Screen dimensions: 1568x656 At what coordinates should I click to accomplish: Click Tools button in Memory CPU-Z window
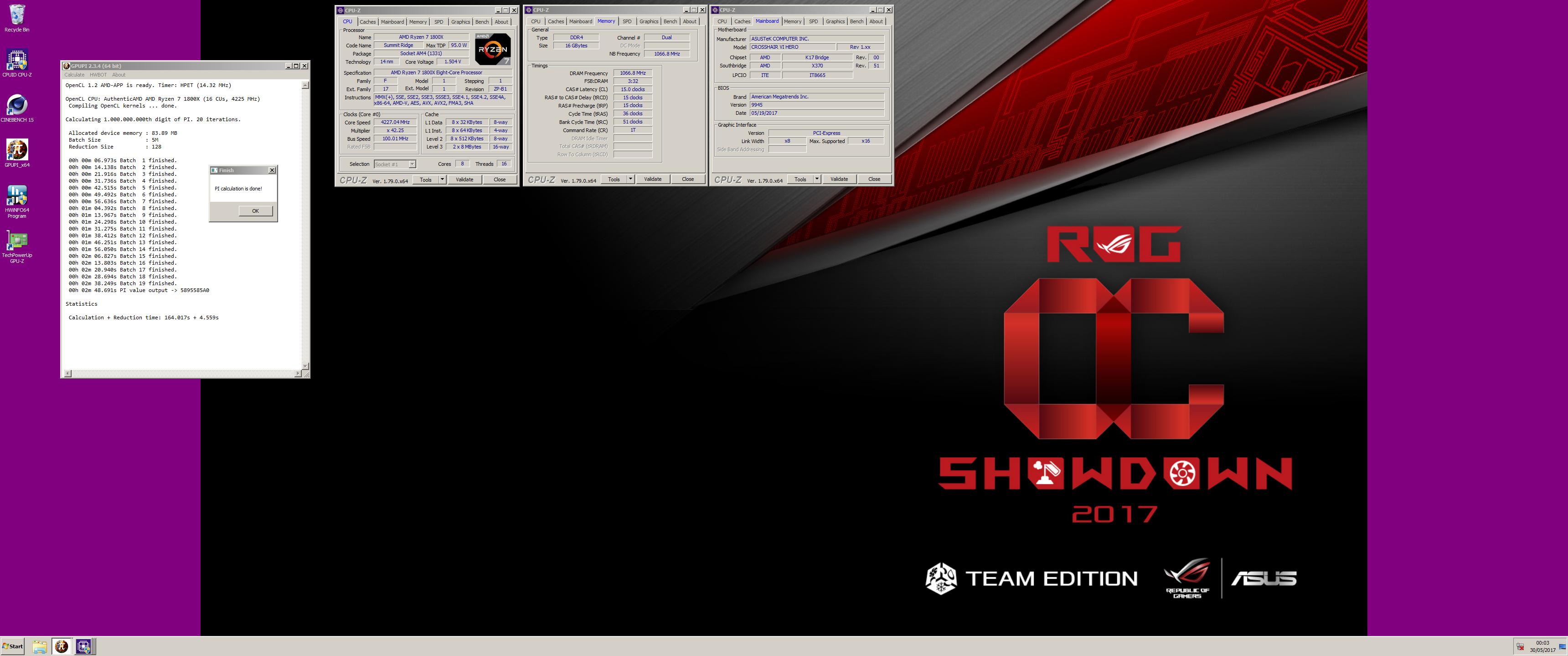614,179
